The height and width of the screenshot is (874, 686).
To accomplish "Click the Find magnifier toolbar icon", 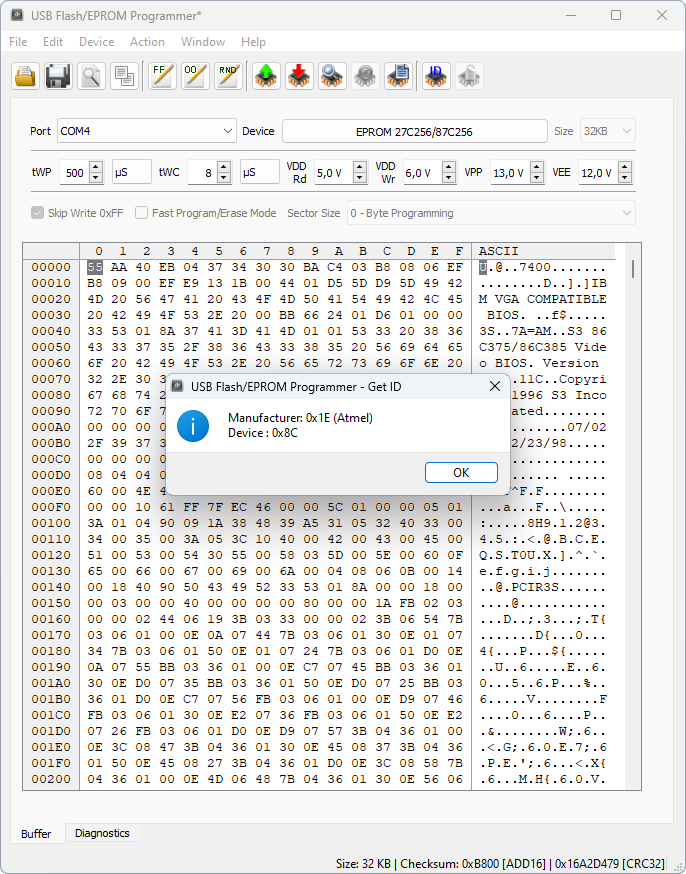I will pyautogui.click(x=91, y=76).
